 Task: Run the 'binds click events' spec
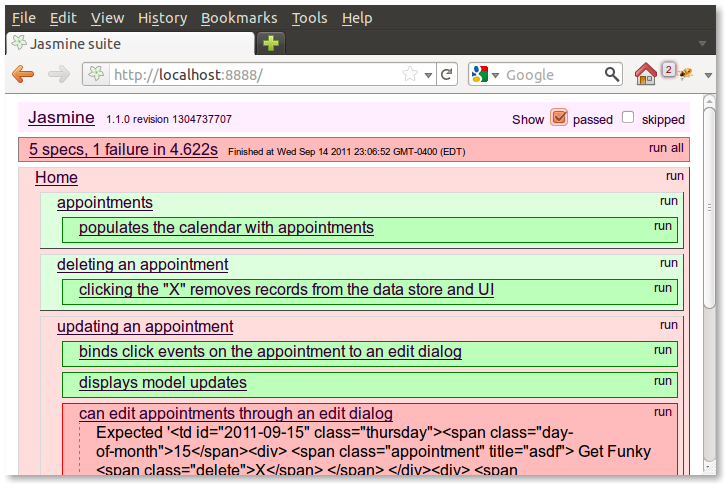pos(663,350)
